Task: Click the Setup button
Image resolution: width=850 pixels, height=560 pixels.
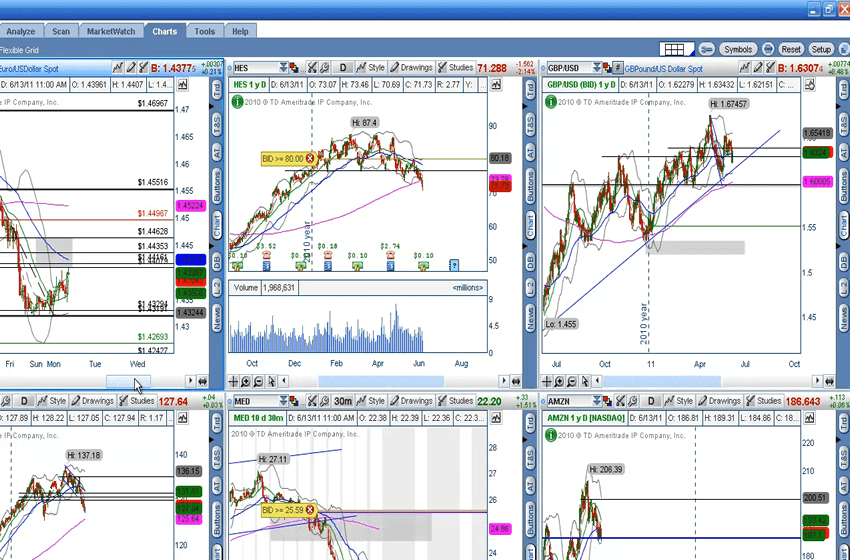Action: click(821, 49)
